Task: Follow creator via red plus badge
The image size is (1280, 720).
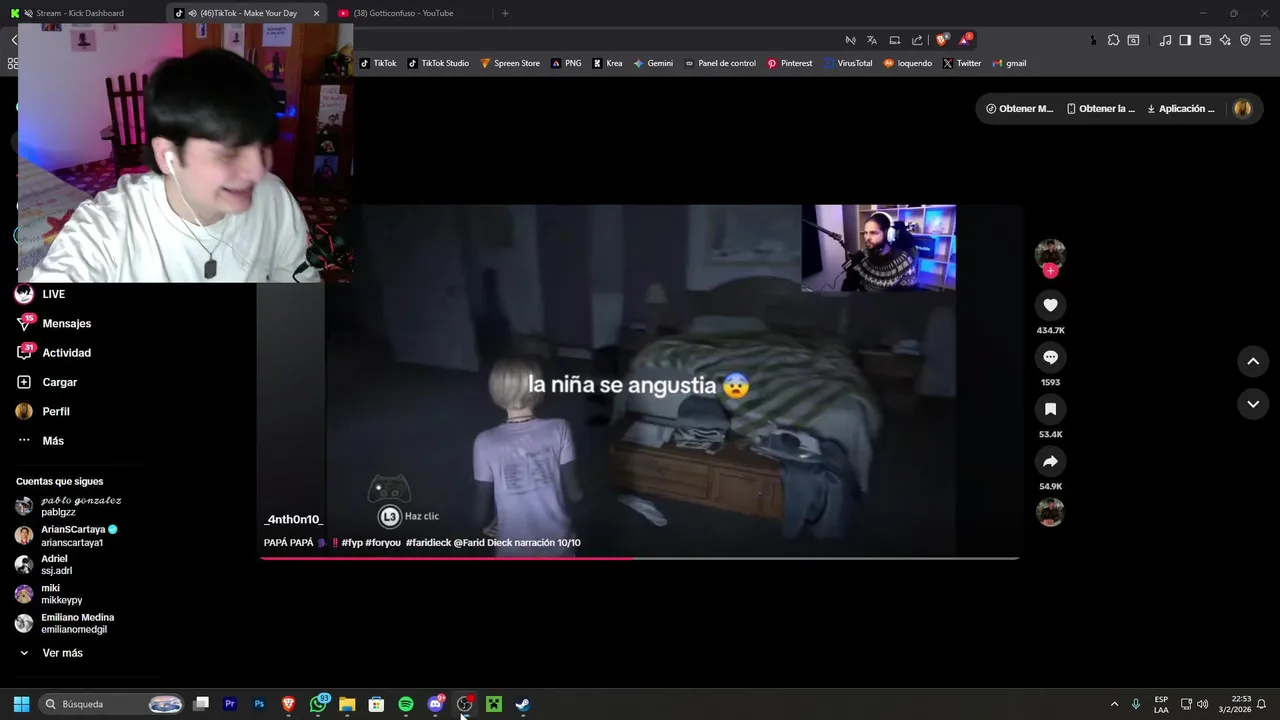Action: tap(1050, 270)
